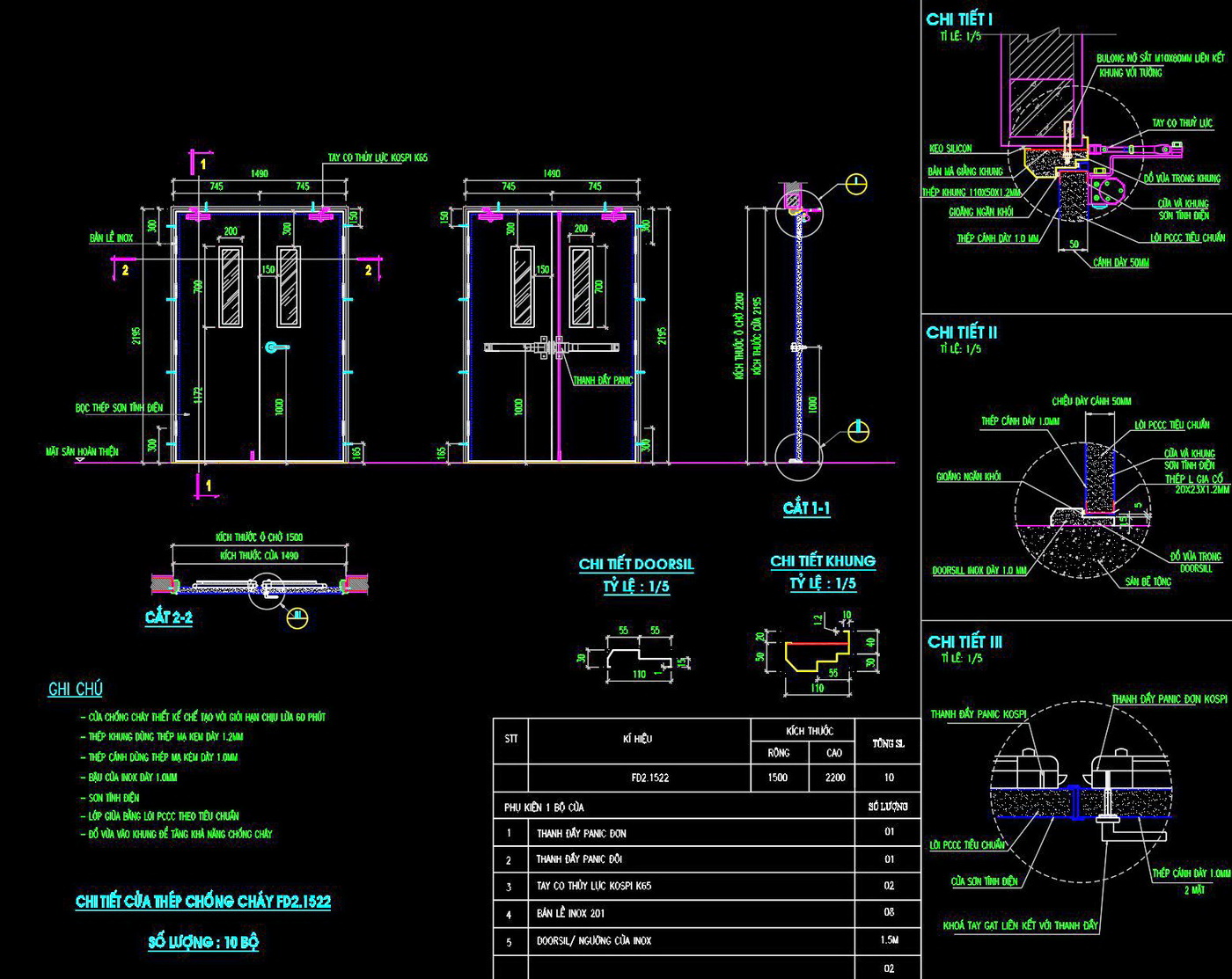Select detail callout circle I atop section 1-1
The image size is (1232, 979).
(854, 185)
